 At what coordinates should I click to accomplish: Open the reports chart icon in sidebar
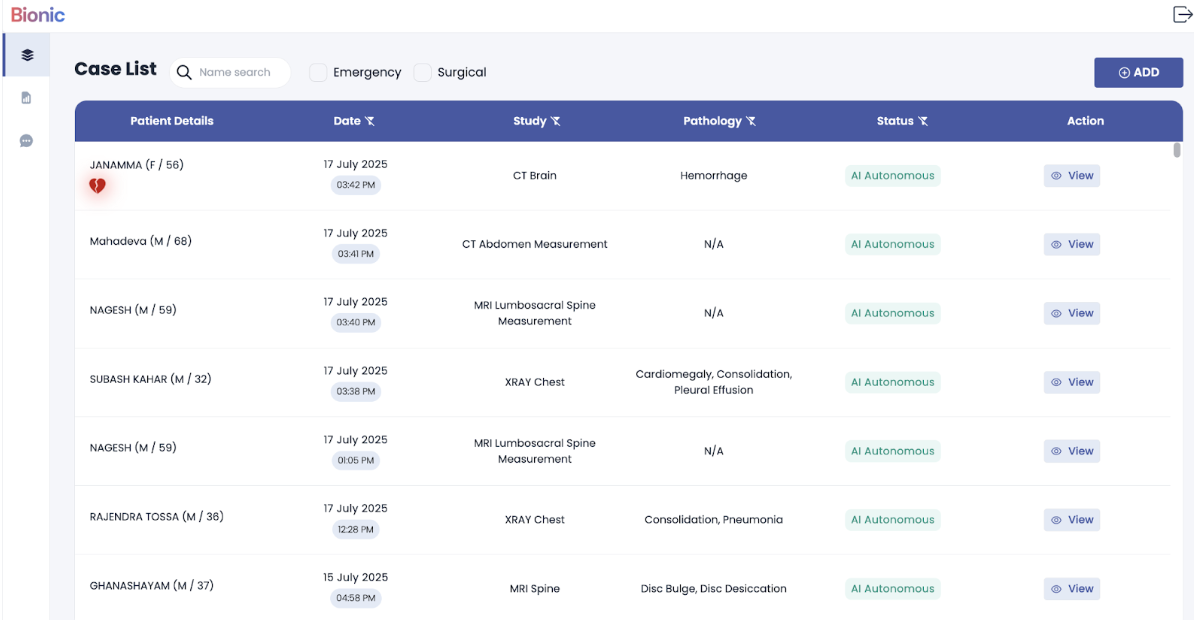coord(27,97)
